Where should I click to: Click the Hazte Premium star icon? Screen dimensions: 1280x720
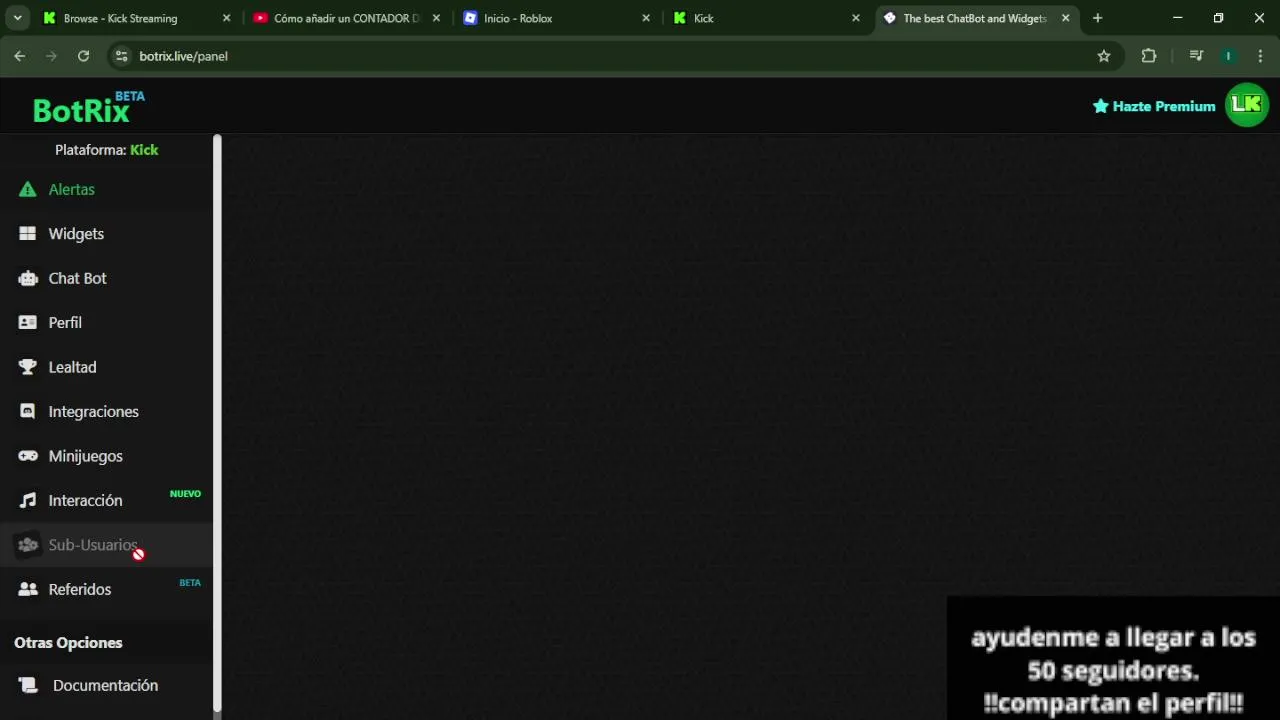pos(1100,106)
